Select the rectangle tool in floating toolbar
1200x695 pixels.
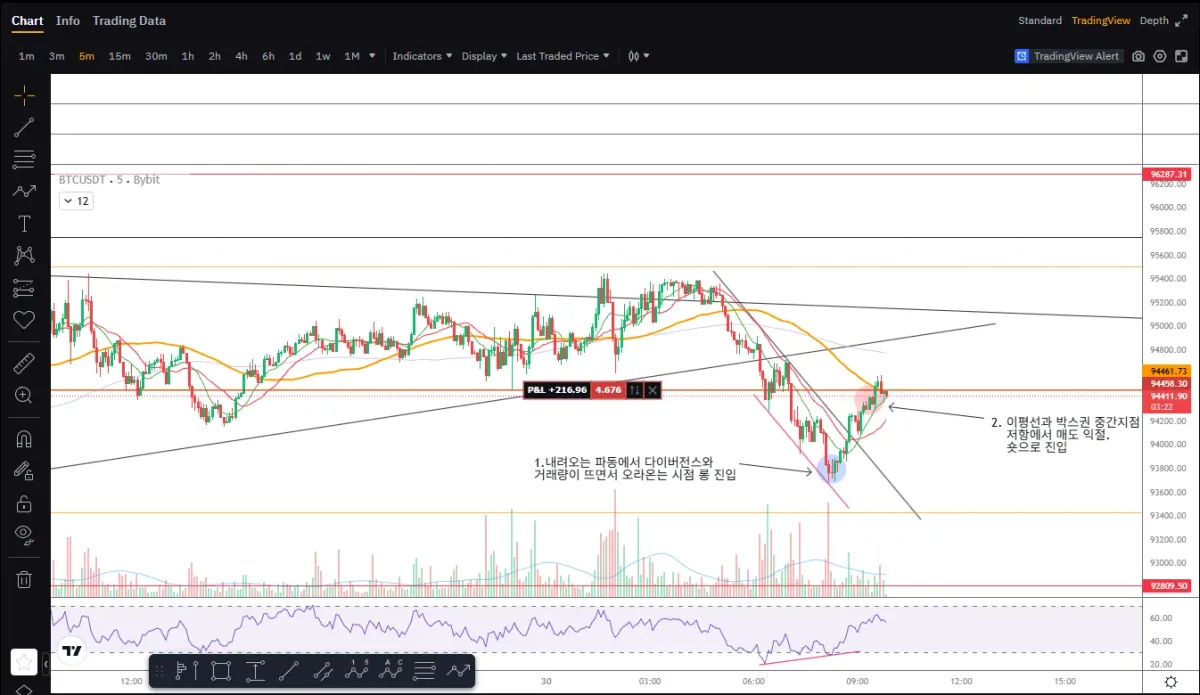(220, 670)
